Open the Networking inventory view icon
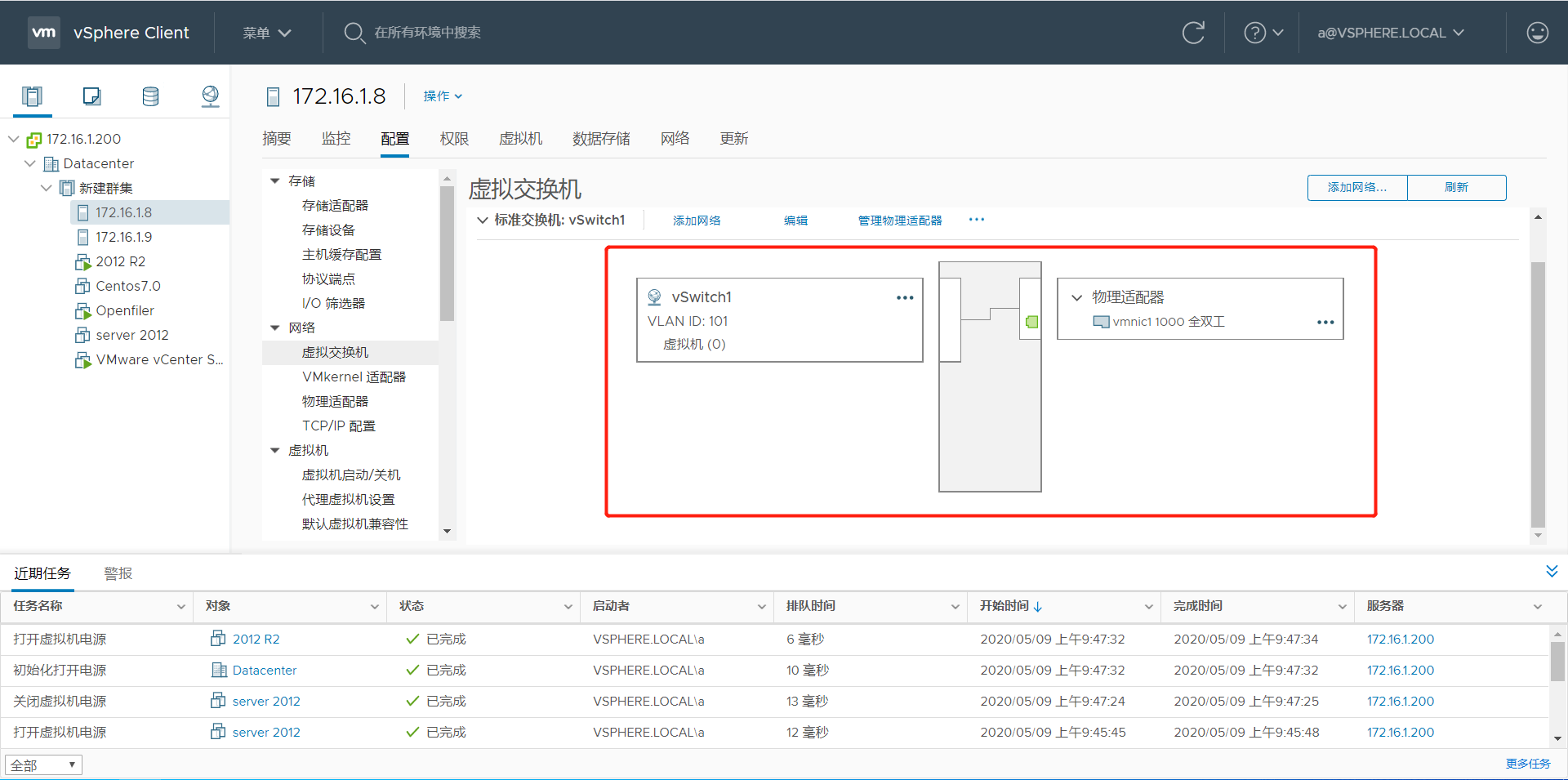1568x780 pixels. (x=210, y=96)
